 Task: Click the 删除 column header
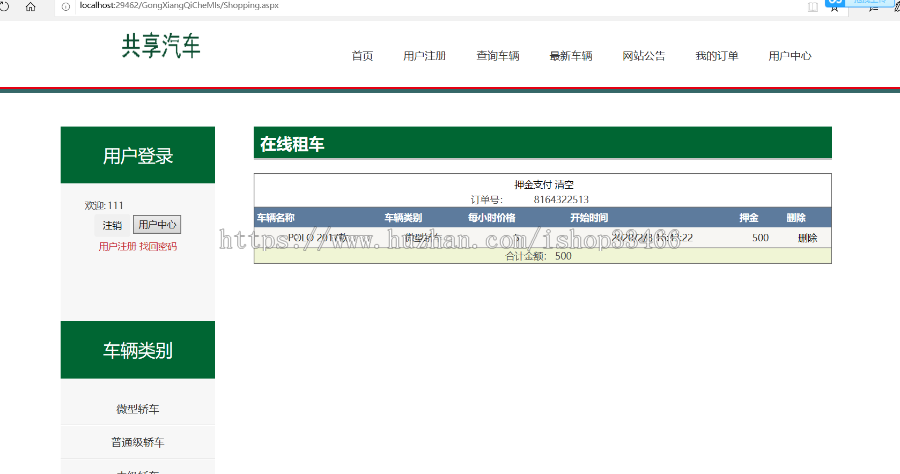tap(796, 217)
